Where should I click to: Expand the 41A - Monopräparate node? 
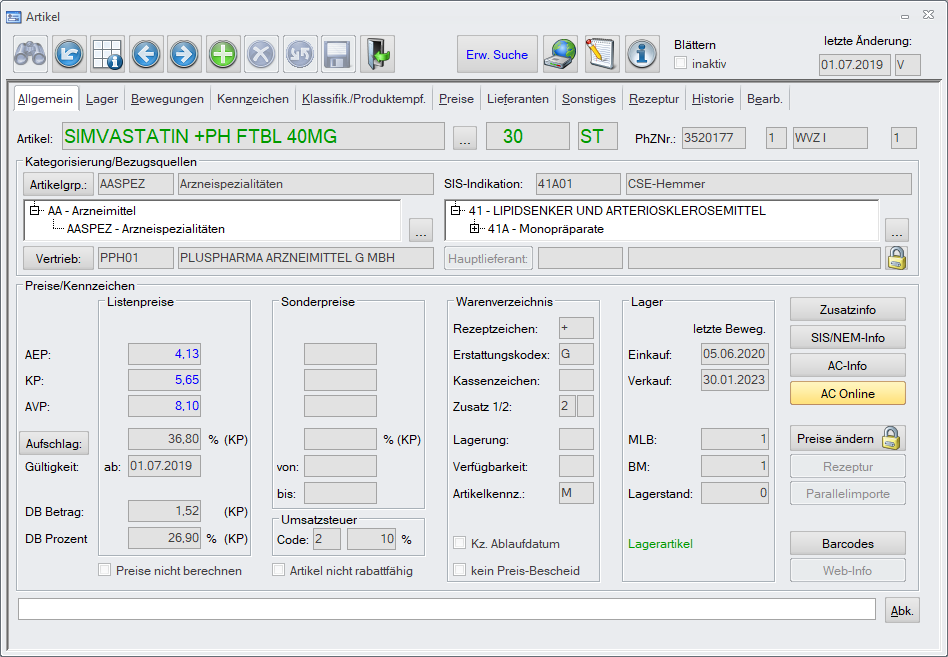click(475, 229)
